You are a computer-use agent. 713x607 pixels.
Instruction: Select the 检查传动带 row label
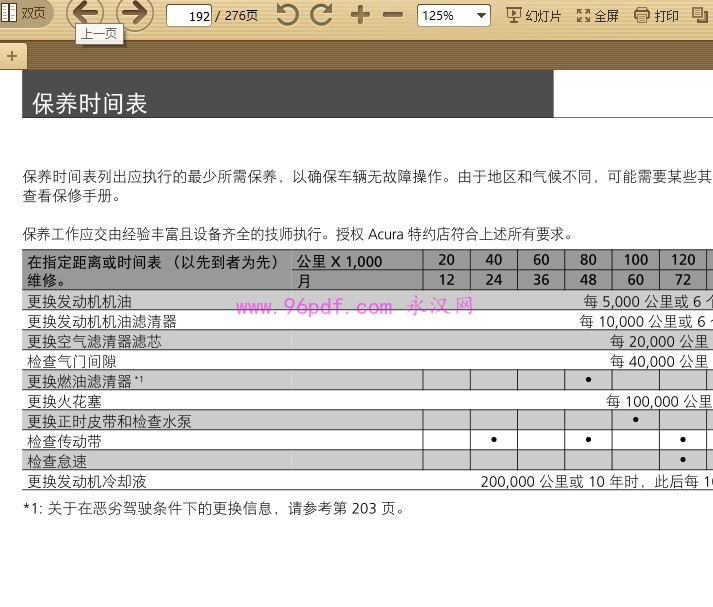tap(64, 441)
